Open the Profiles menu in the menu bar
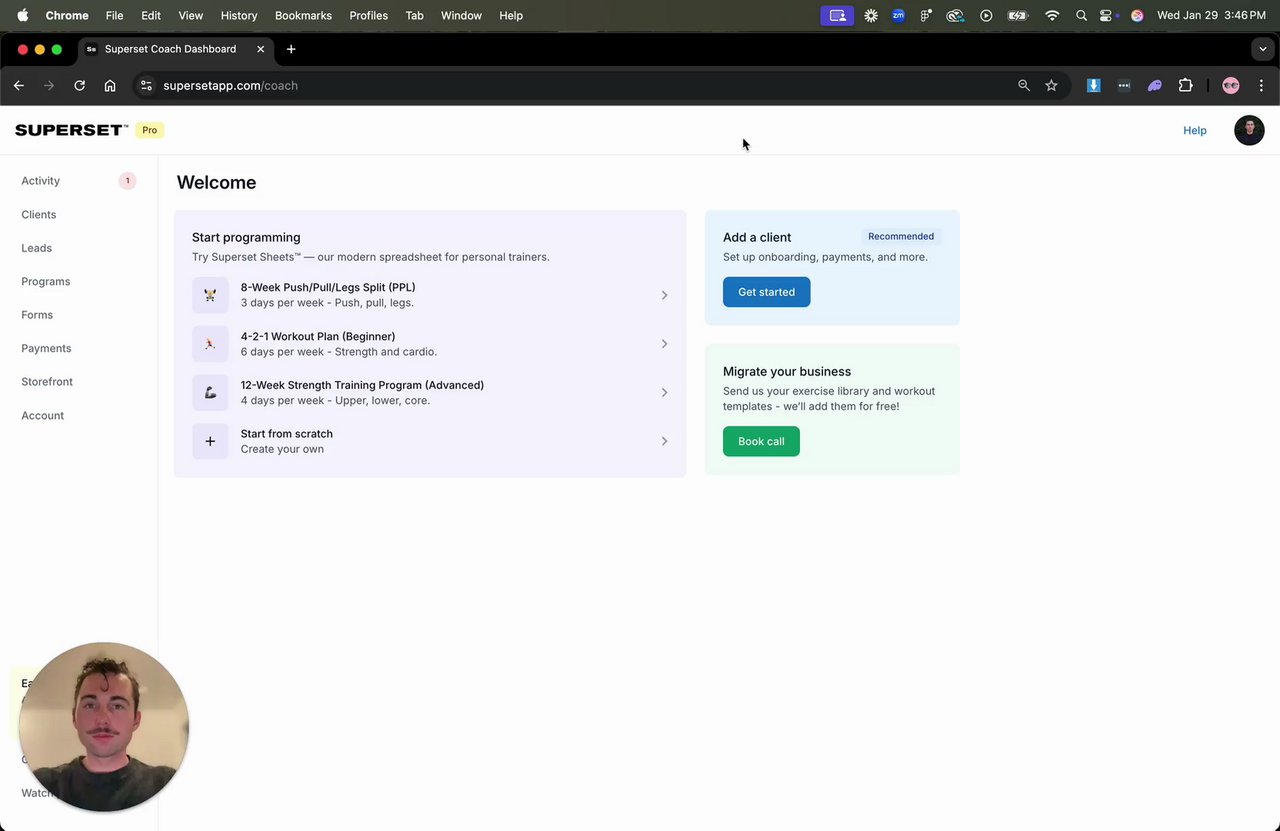Viewport: 1280px width, 831px height. tap(369, 16)
